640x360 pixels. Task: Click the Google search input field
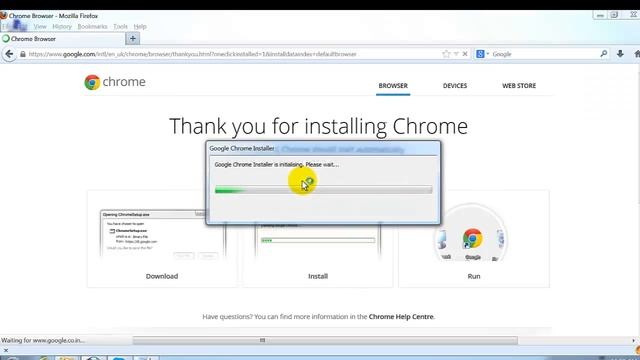pyautogui.click(x=545, y=54)
